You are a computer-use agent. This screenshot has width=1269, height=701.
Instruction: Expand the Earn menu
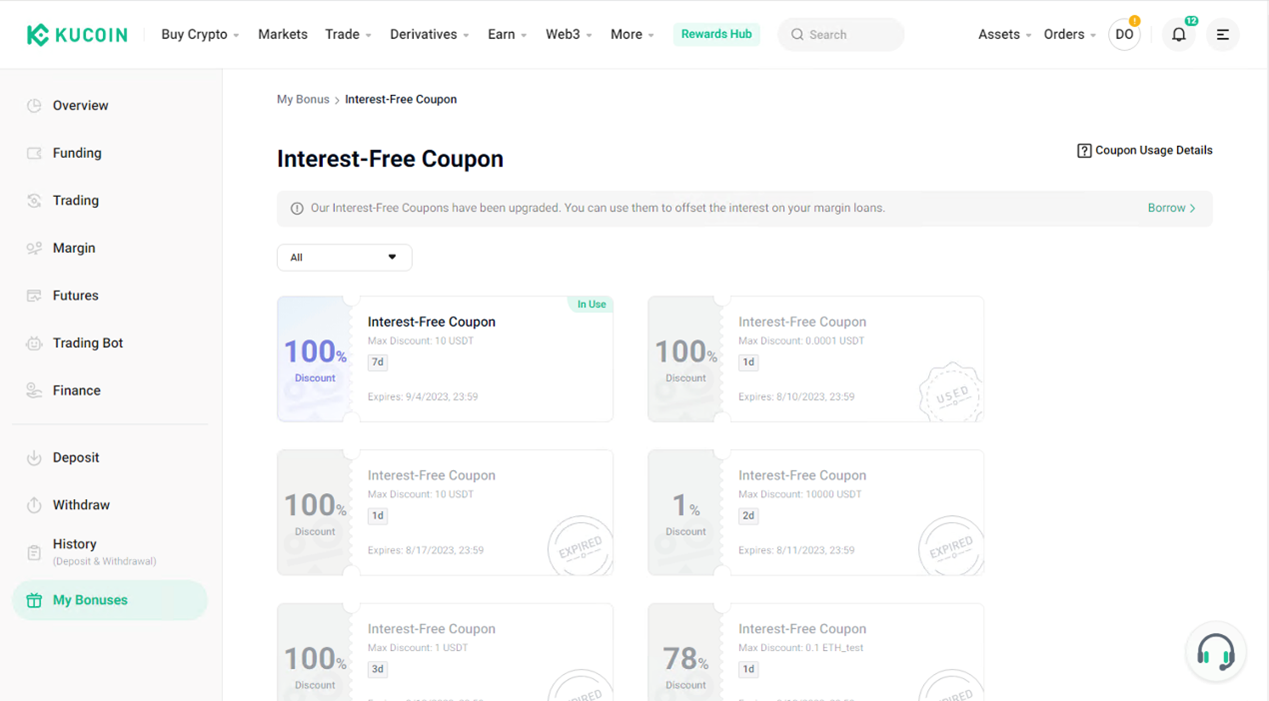[x=507, y=34]
